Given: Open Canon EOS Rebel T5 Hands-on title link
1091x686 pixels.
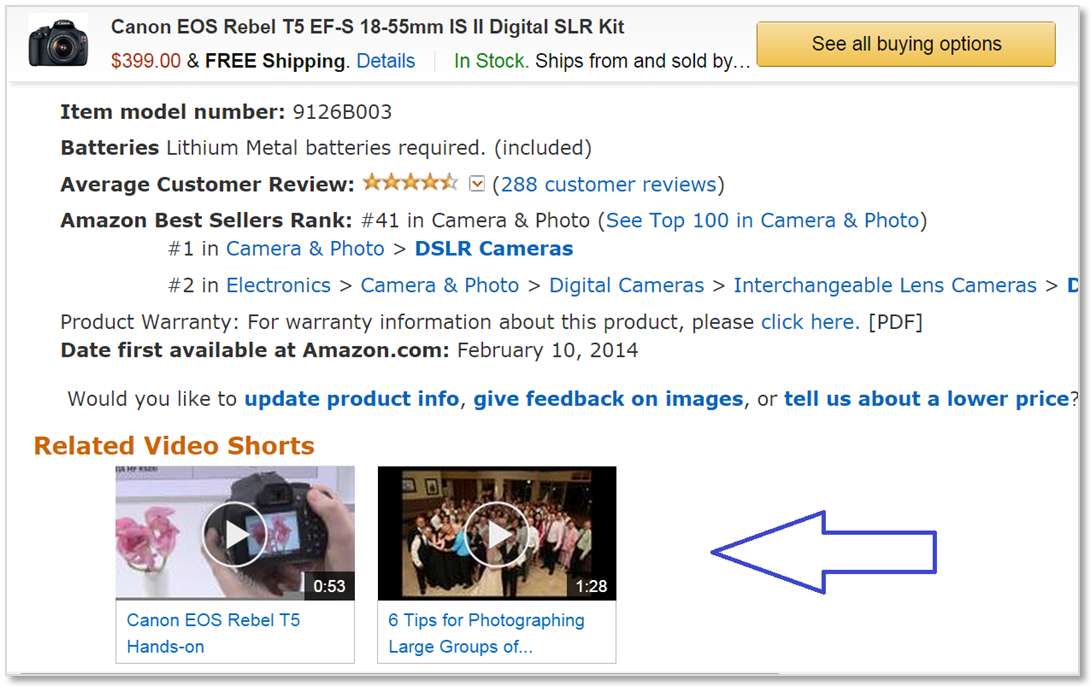Looking at the screenshot, I should click(213, 633).
